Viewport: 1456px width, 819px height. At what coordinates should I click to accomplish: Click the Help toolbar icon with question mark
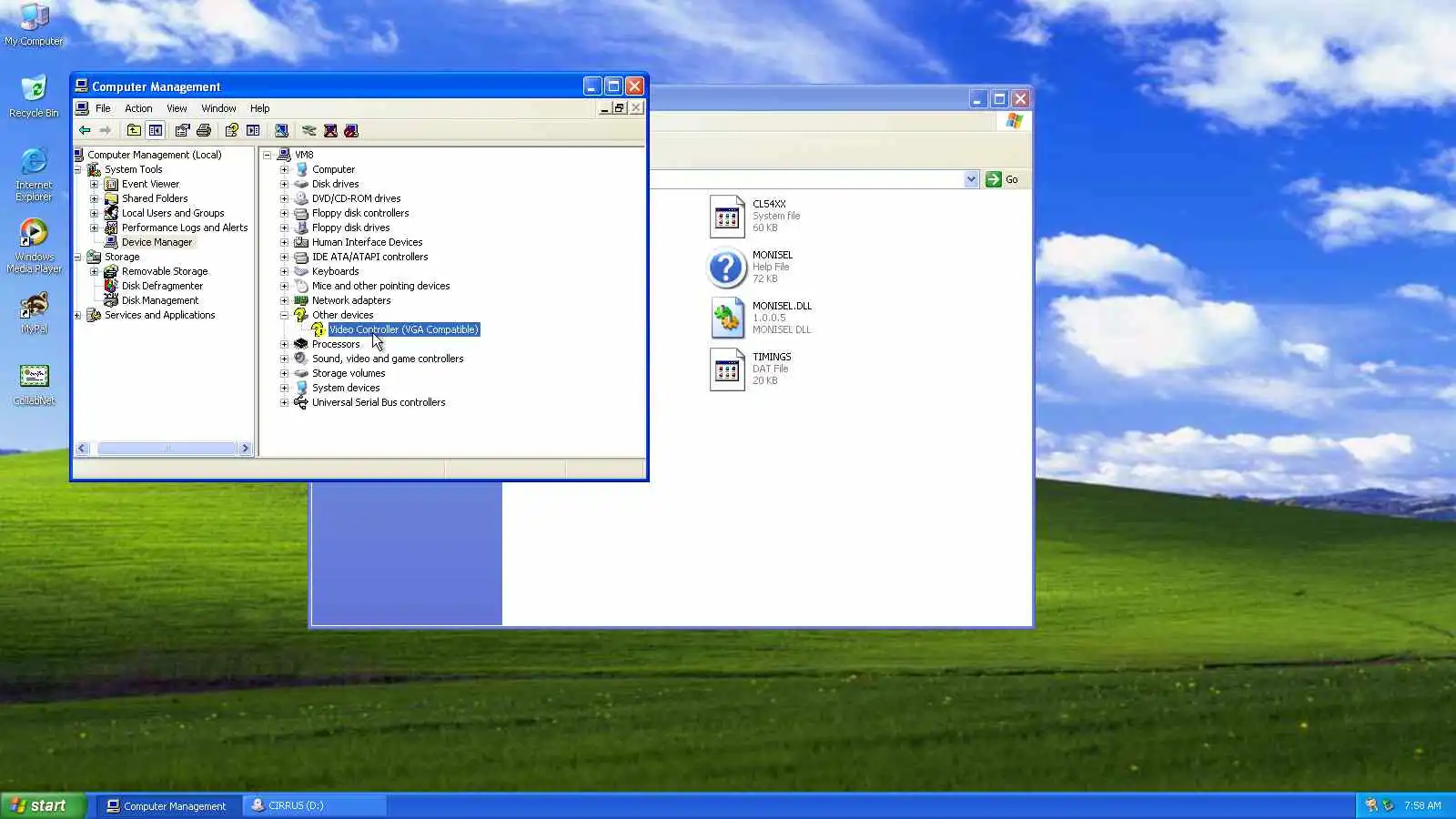(x=231, y=131)
